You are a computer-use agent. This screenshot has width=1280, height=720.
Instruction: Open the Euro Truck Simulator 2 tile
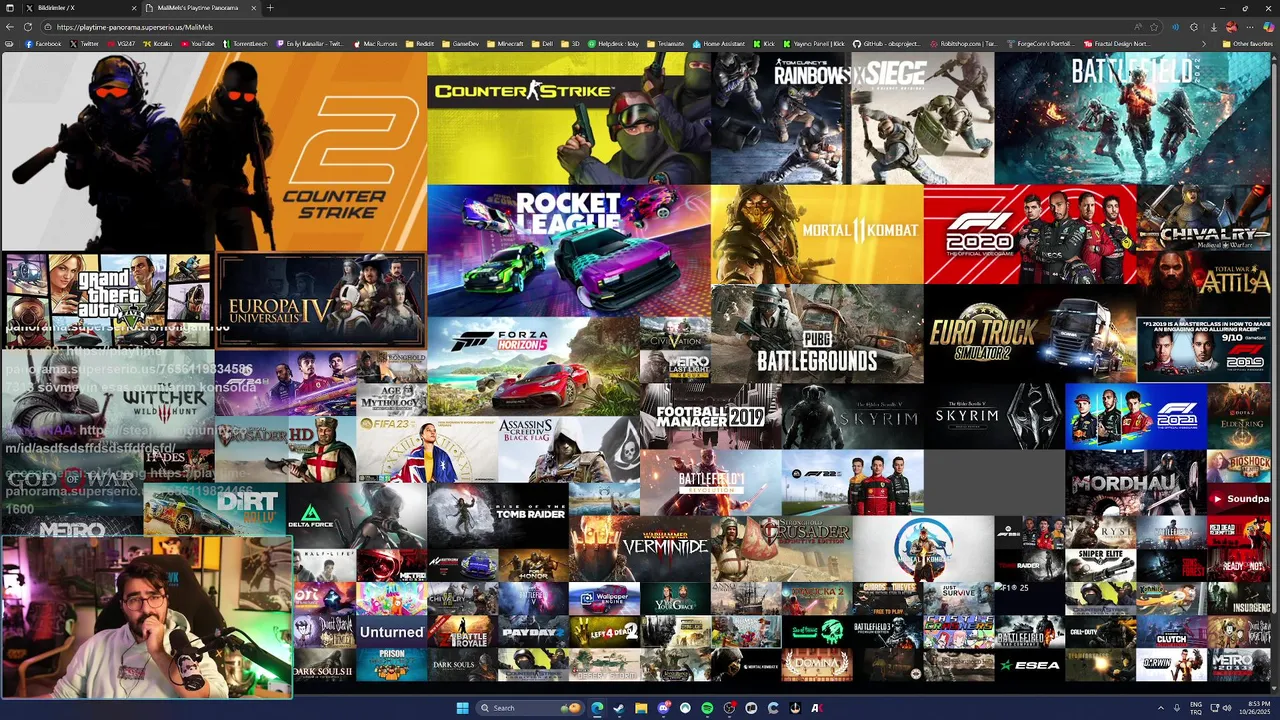tap(1030, 333)
